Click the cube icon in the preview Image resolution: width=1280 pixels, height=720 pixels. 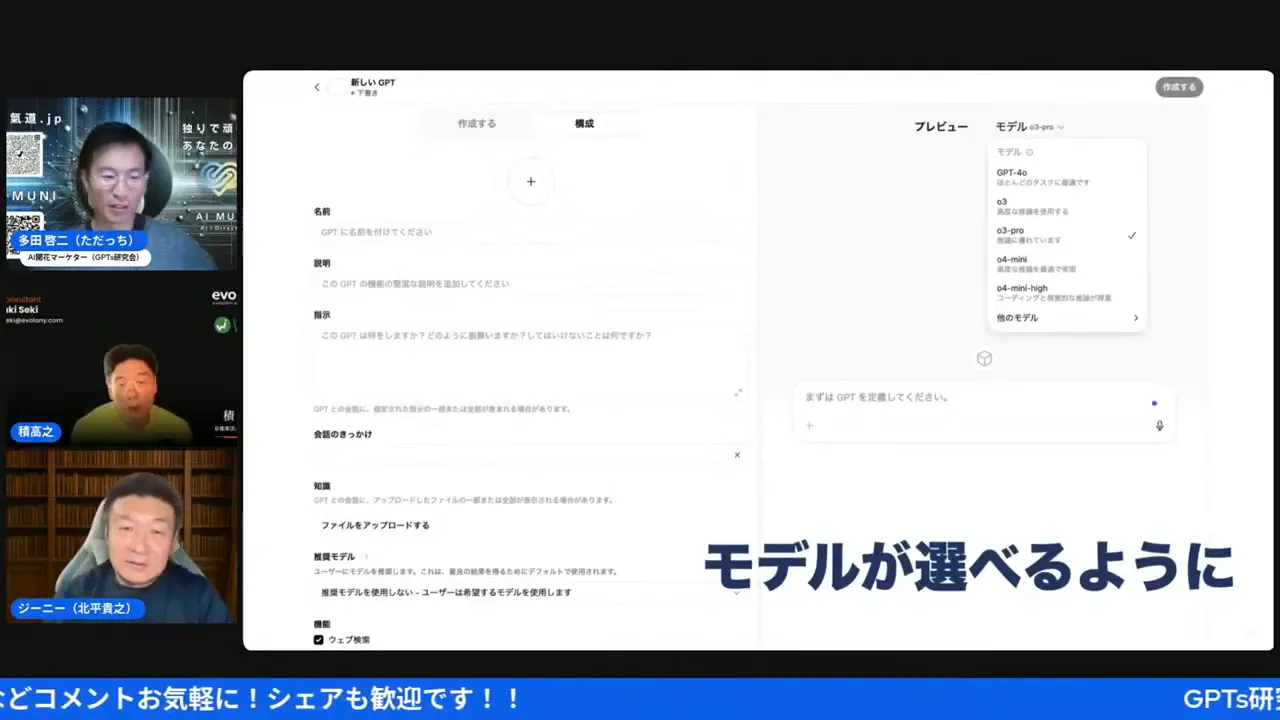coord(984,358)
